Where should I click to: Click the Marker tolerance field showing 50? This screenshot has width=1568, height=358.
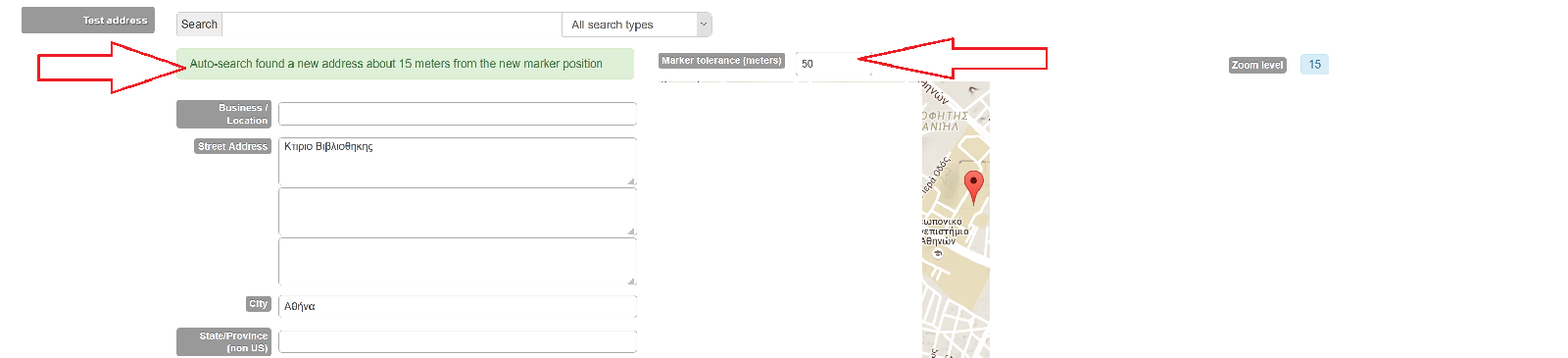tap(833, 64)
